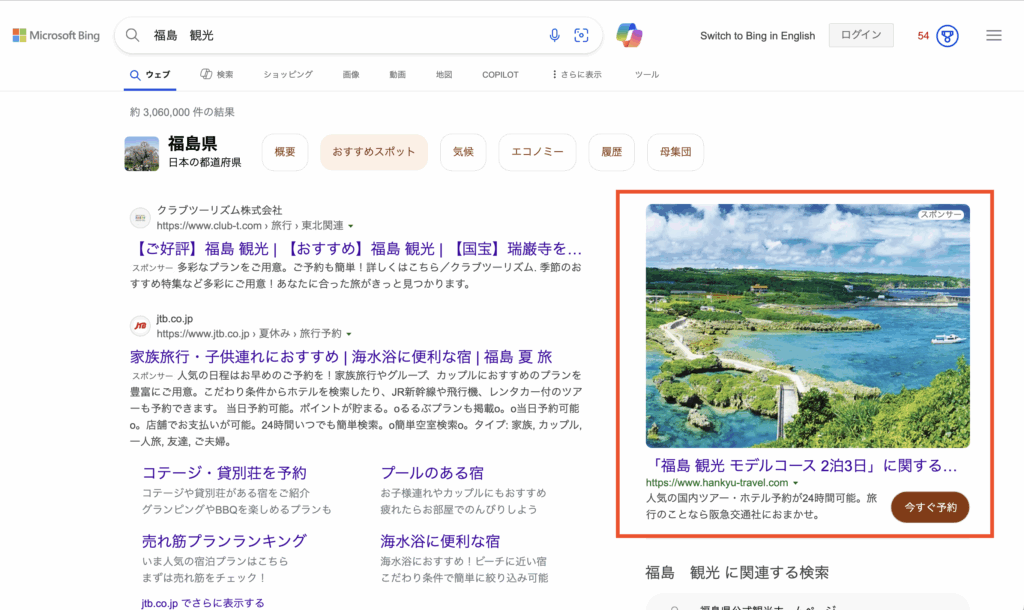The width and height of the screenshot is (1024, 610).
Task: Select the おすすめスポット chip
Action: [x=374, y=152]
